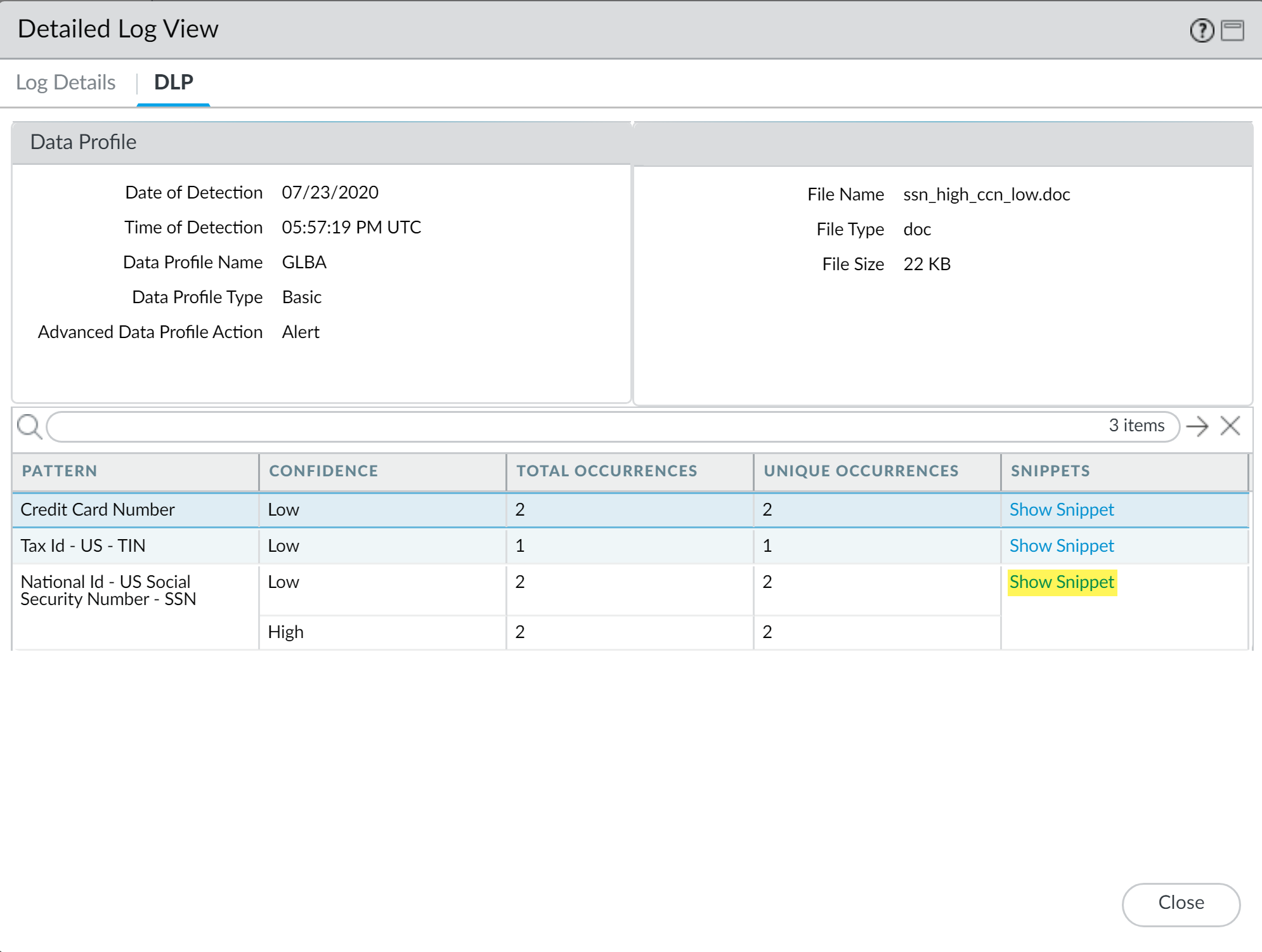Click the arrow apply-filter icon

(1197, 426)
